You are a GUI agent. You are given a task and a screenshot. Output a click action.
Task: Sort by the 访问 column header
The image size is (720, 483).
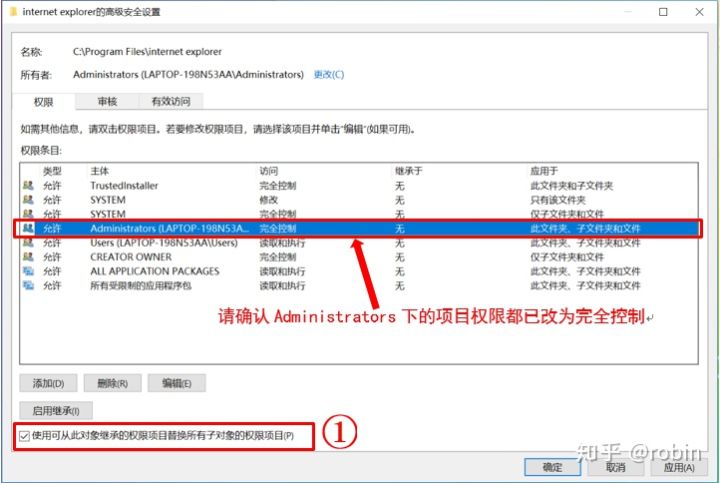pos(269,171)
